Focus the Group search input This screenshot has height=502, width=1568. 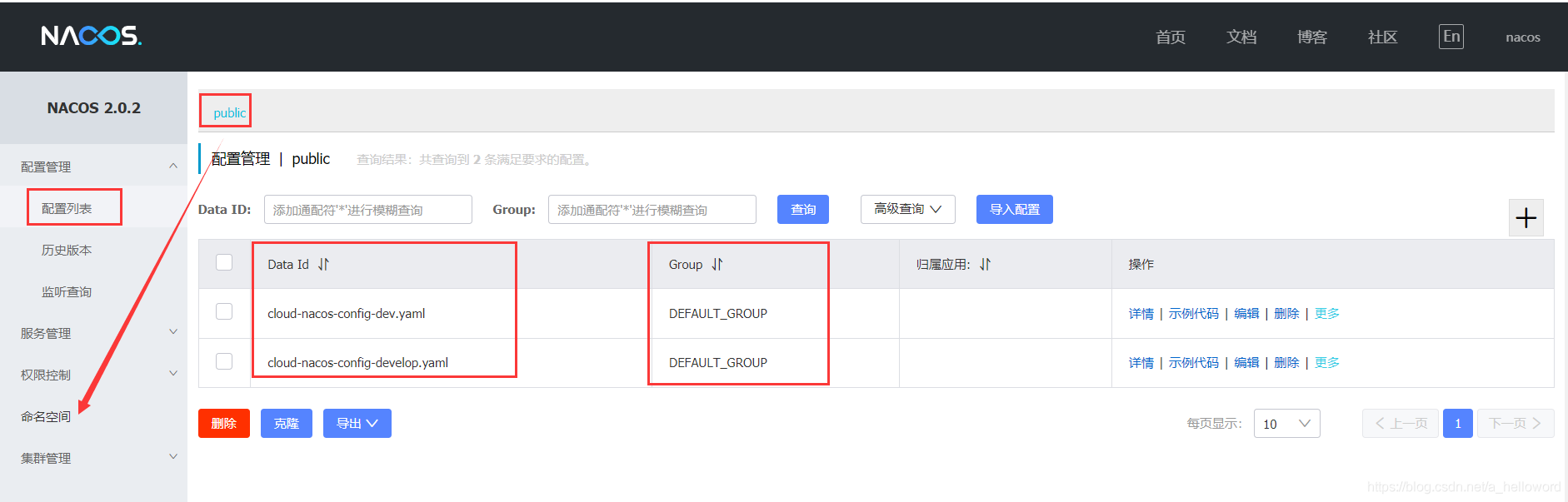pos(652,210)
